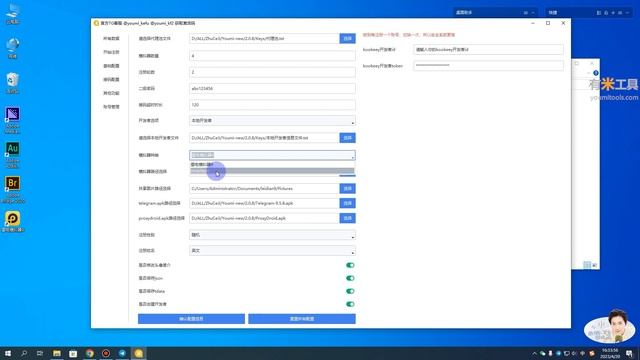Select the fifth left sidebar menu item
This screenshot has height=360, width=640.
pyautogui.click(x=111, y=93)
